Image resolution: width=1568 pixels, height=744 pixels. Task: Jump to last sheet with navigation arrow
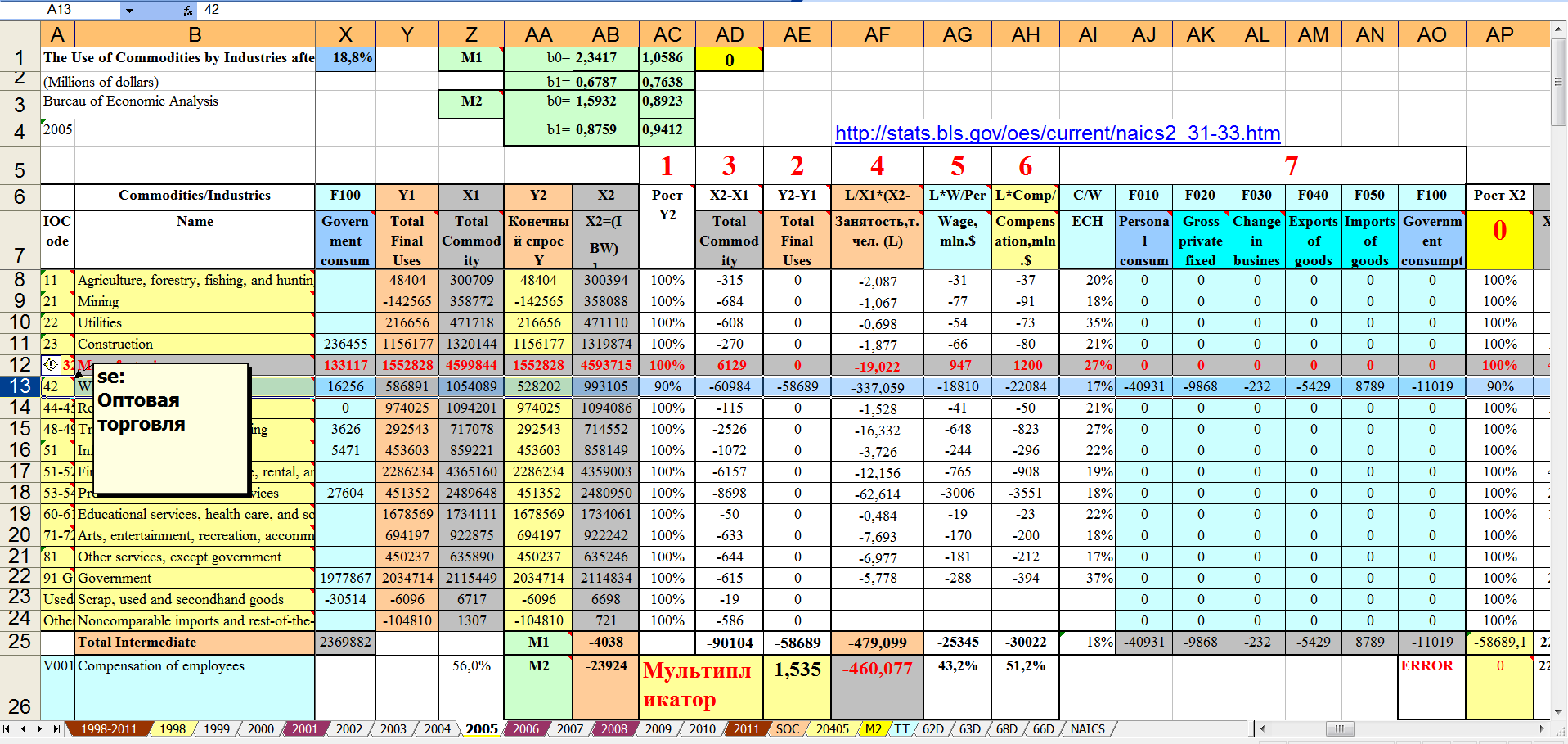(x=56, y=728)
